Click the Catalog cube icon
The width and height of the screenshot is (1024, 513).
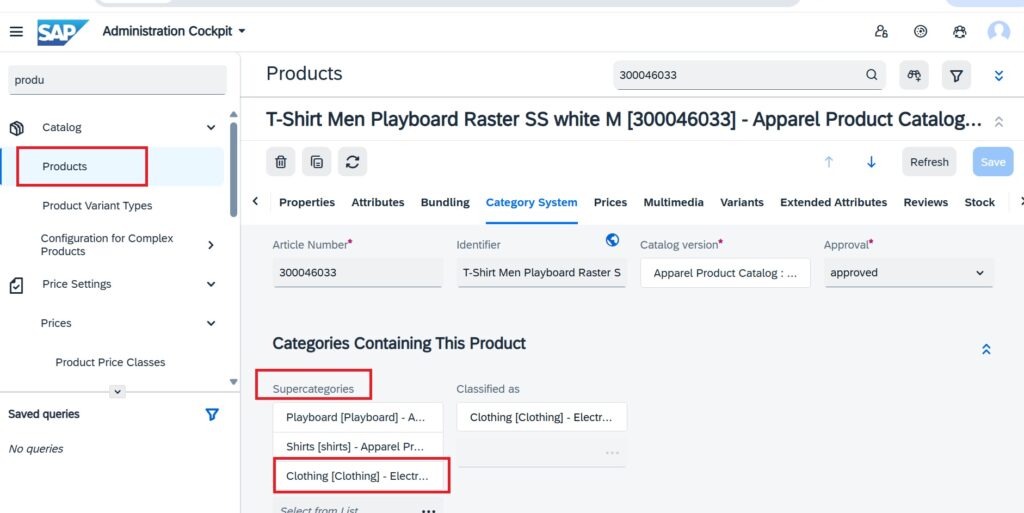point(16,128)
